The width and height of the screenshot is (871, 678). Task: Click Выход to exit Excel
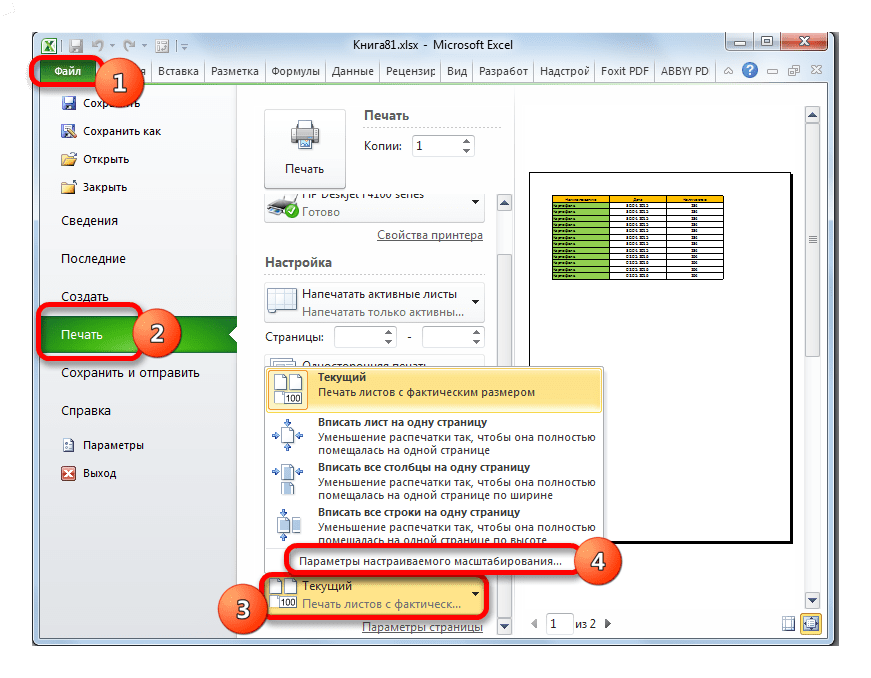click(89, 474)
